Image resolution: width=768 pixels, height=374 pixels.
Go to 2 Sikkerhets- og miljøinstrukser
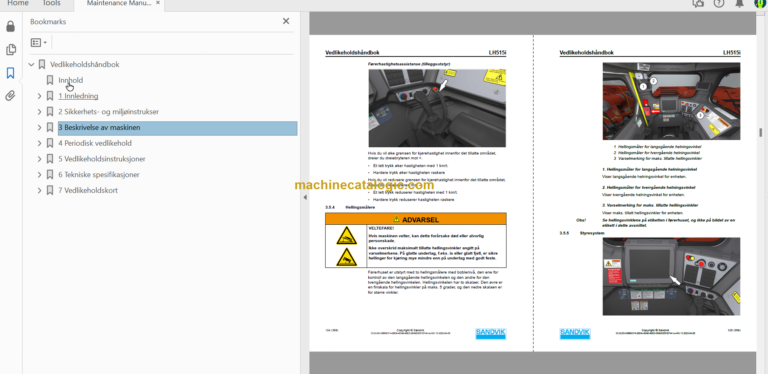(x=109, y=112)
